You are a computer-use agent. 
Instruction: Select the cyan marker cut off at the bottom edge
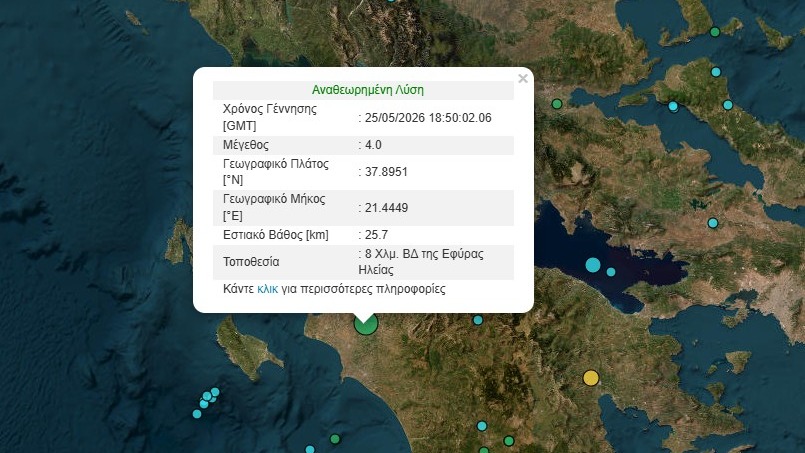pos(310,449)
